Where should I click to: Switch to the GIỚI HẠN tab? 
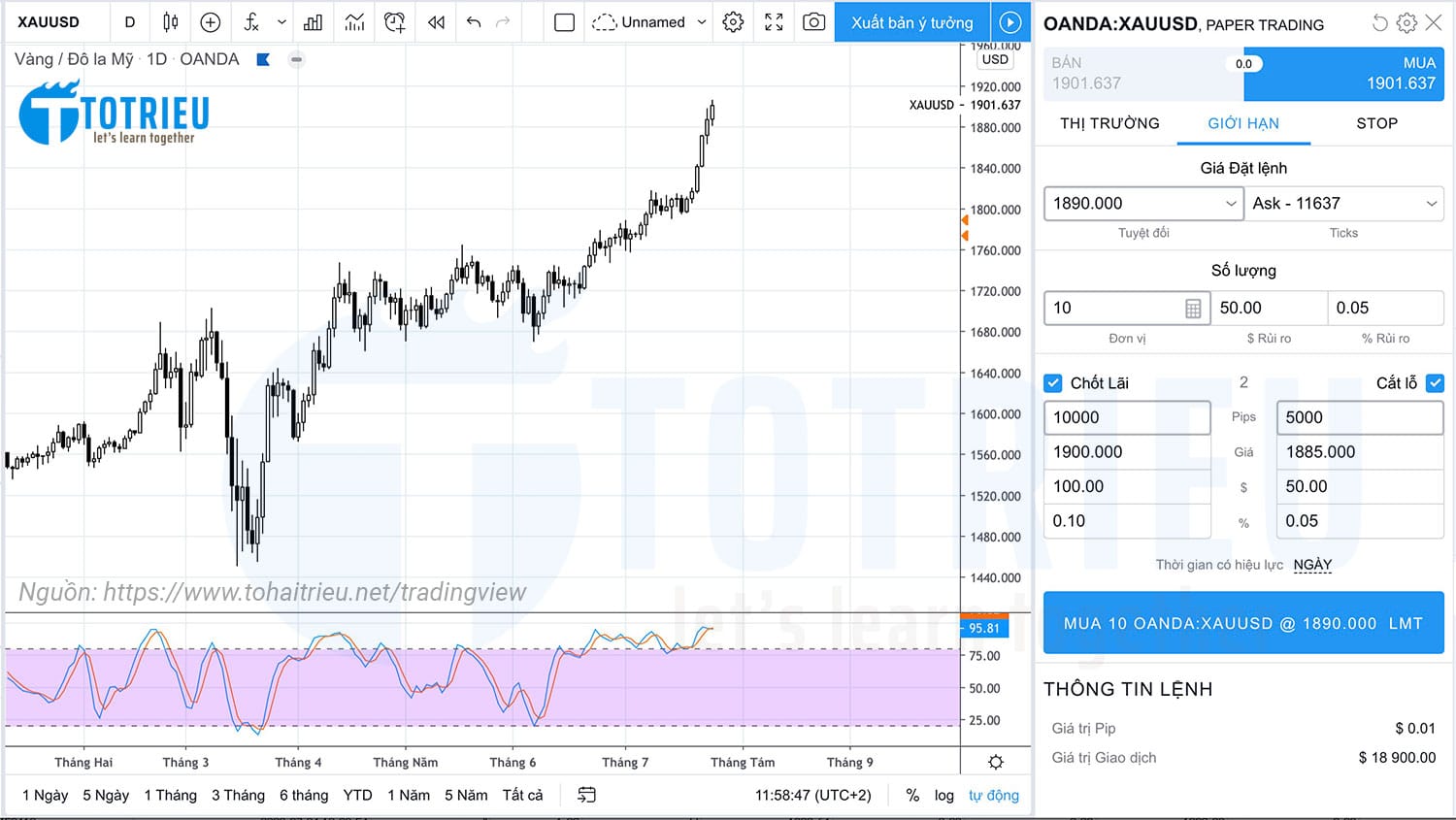1243,123
